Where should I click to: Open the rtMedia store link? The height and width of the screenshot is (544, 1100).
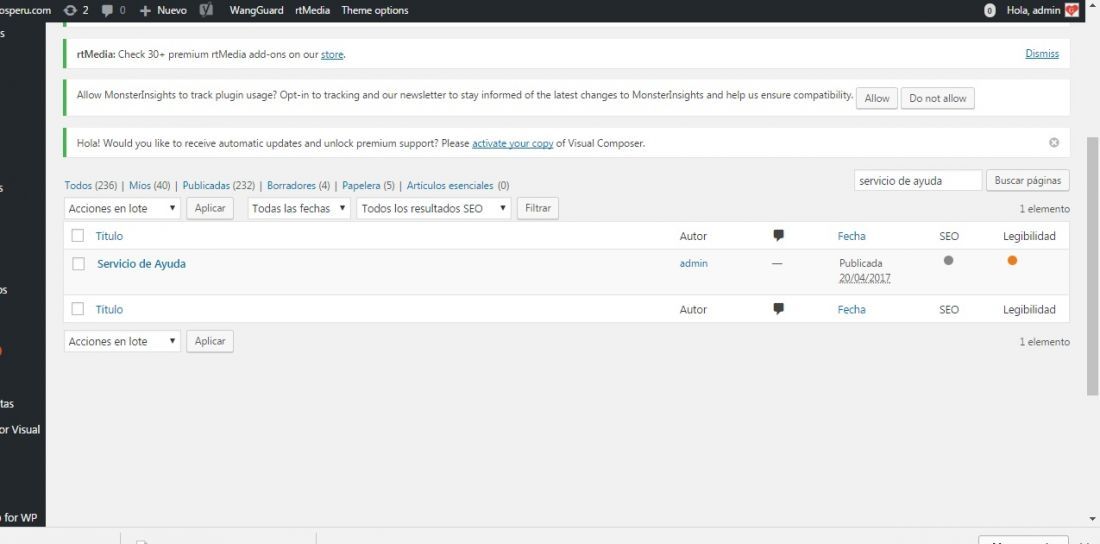coord(332,55)
